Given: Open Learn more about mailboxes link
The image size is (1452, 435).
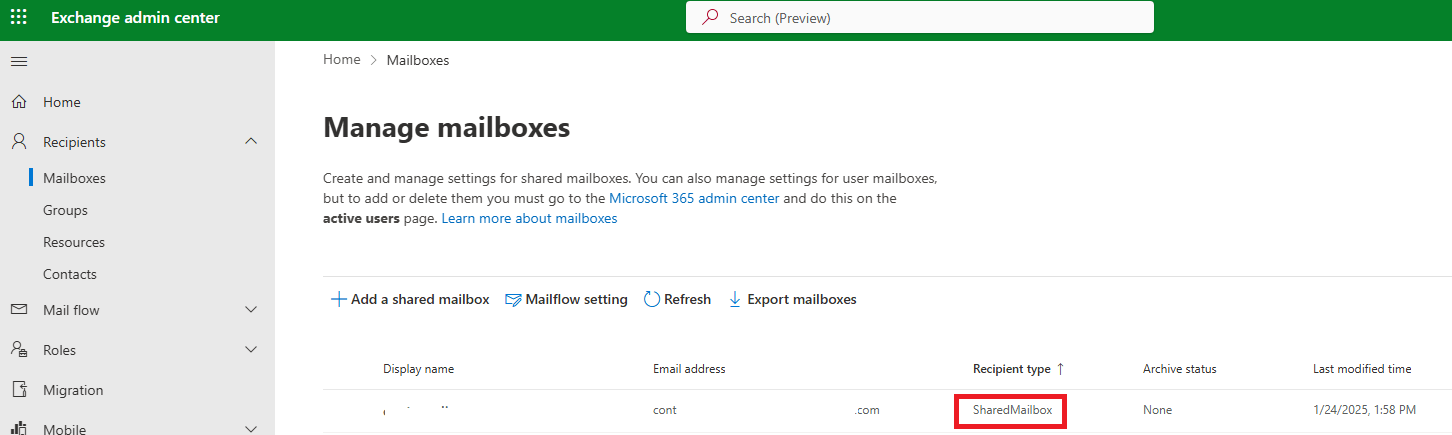Looking at the screenshot, I should pyautogui.click(x=529, y=218).
